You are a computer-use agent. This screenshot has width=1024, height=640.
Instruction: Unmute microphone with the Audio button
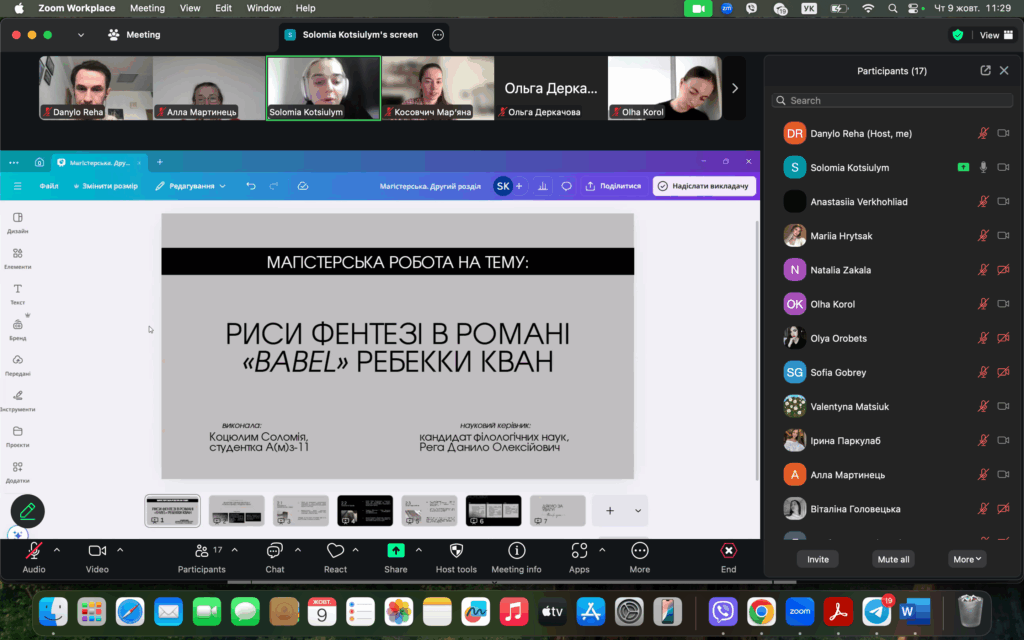(x=33, y=551)
